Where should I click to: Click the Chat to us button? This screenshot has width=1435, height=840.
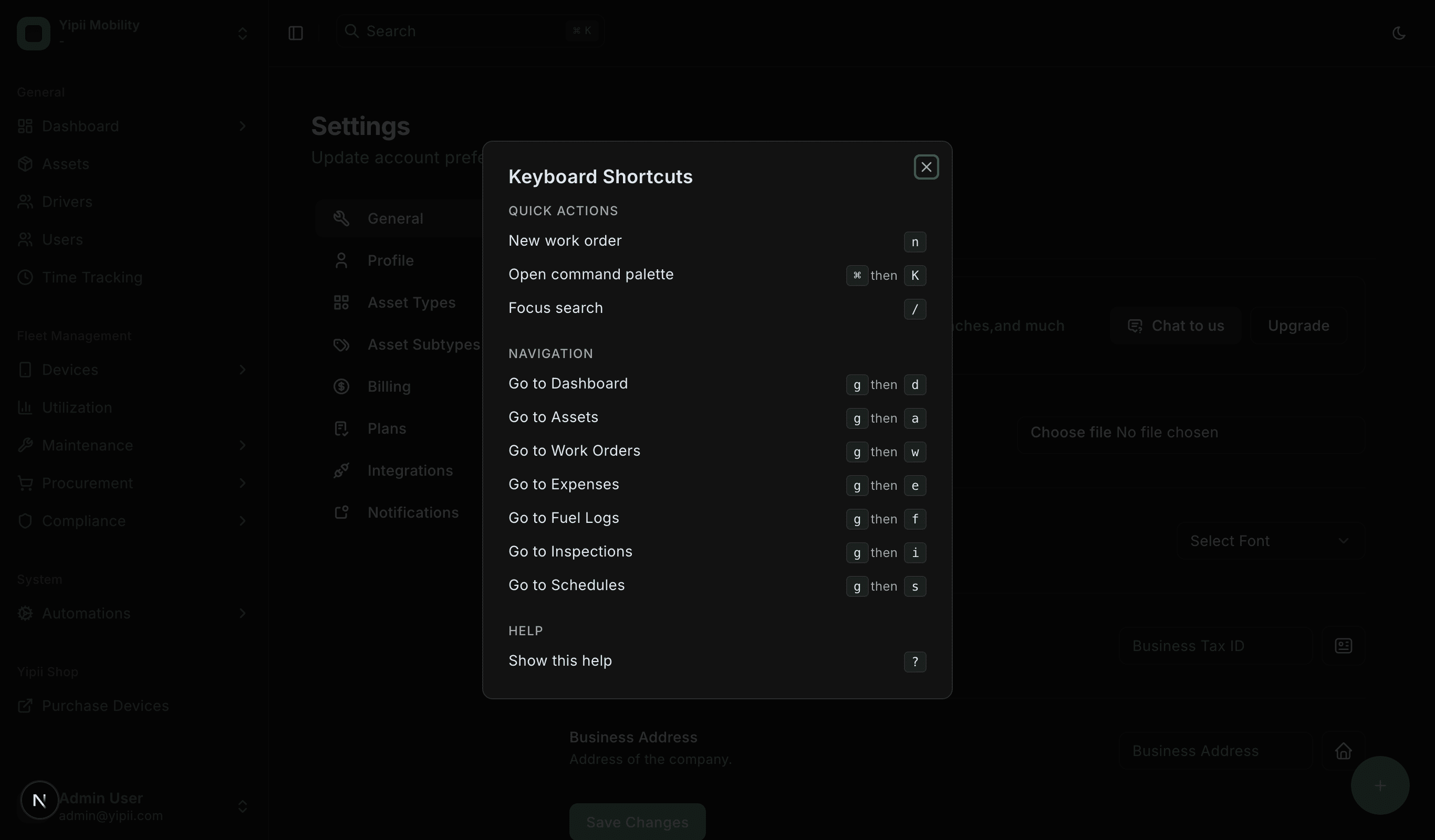coord(1176,325)
